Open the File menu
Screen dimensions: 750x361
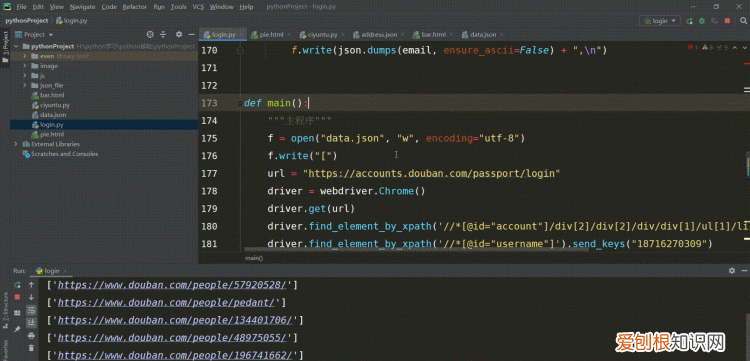pyautogui.click(x=22, y=7)
